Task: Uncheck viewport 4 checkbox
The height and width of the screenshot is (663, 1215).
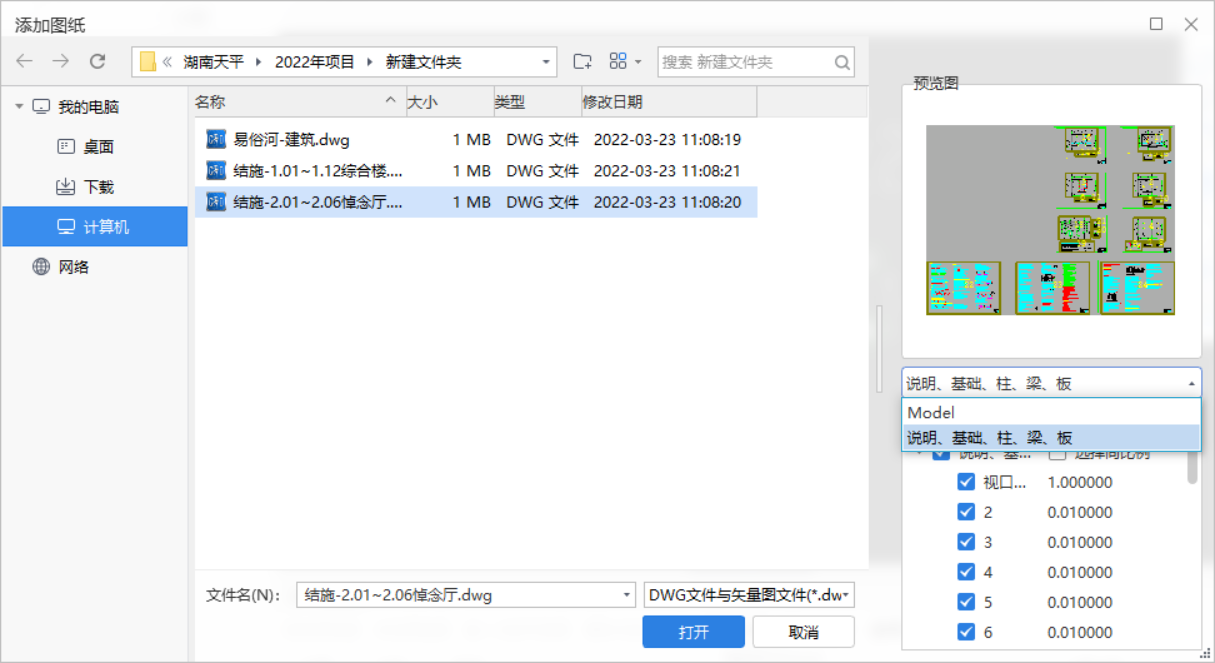Action: pyautogui.click(x=966, y=572)
